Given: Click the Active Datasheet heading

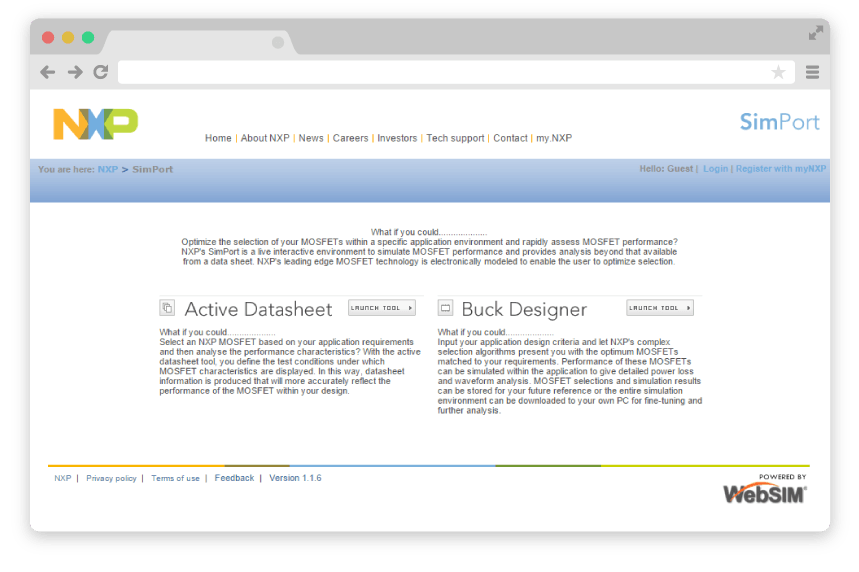Looking at the screenshot, I should pyautogui.click(x=258, y=309).
